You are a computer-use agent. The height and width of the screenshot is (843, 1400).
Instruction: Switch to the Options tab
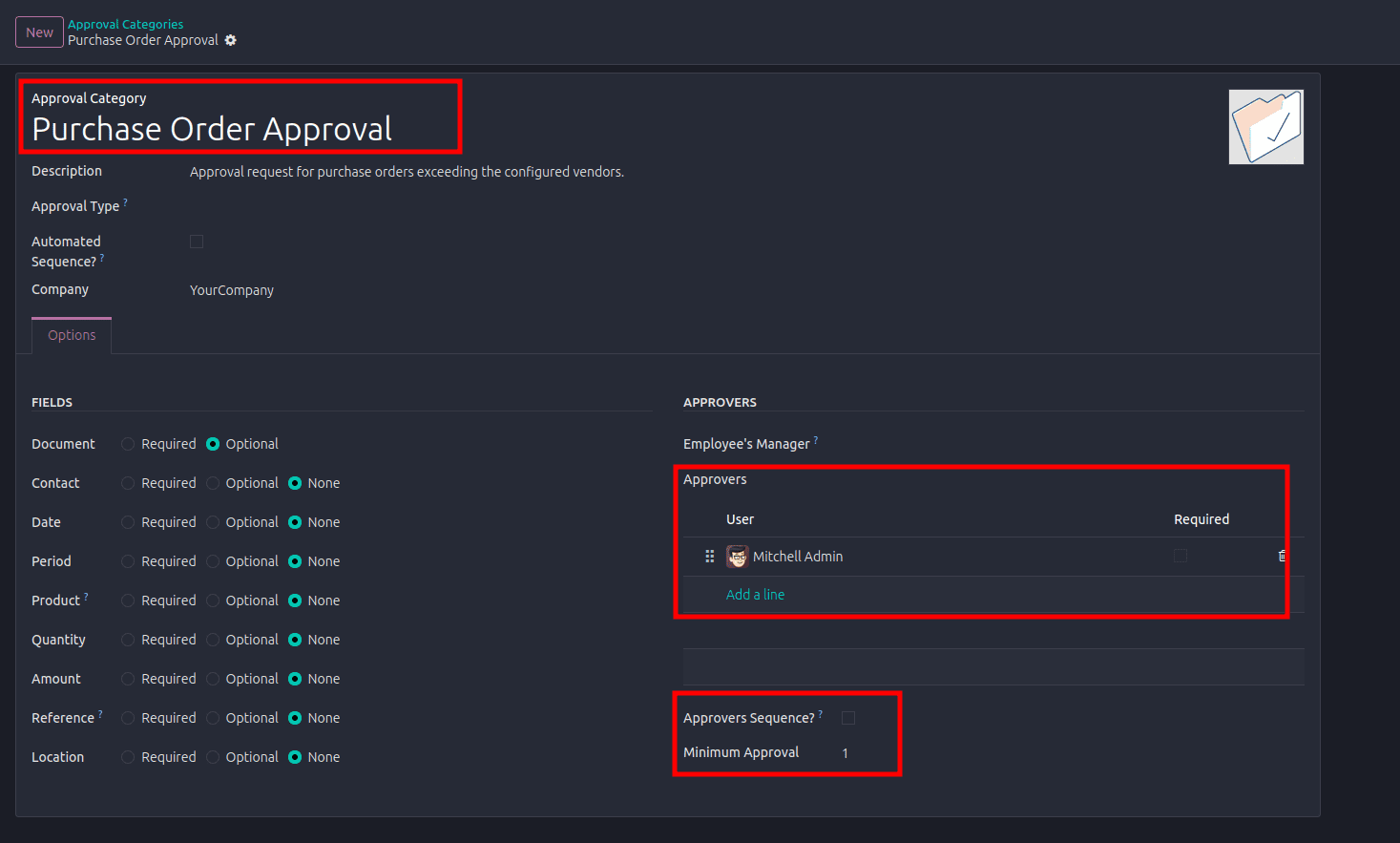(x=72, y=335)
